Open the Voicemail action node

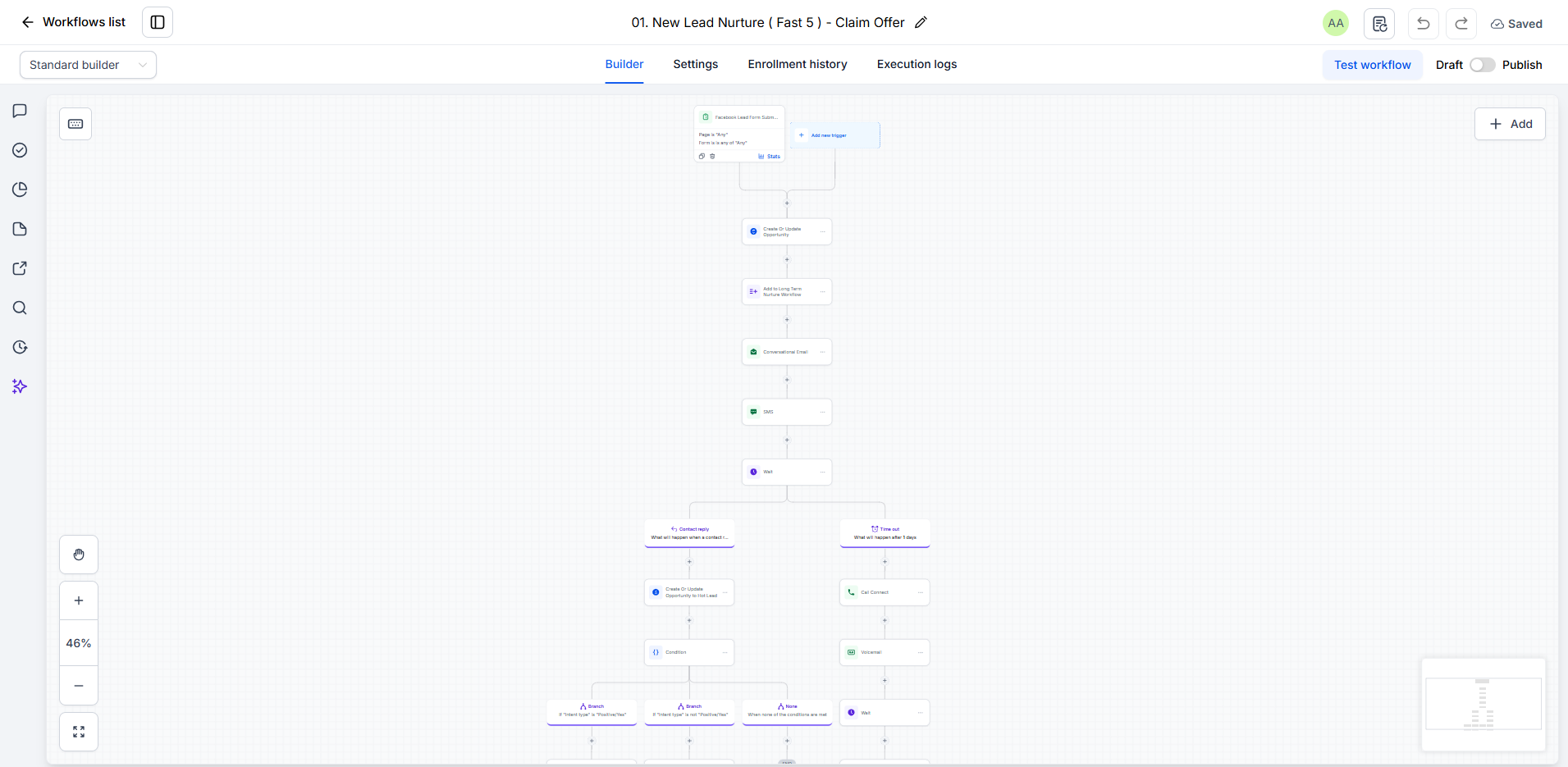pos(885,652)
